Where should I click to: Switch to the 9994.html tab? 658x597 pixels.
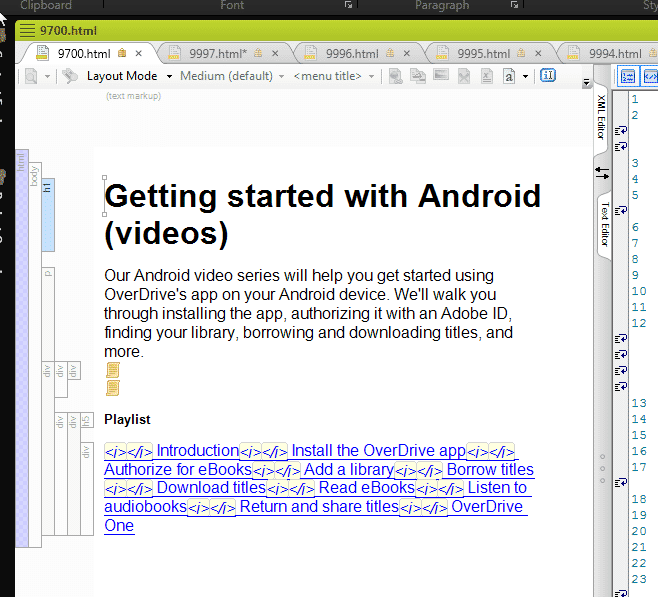(x=615, y=54)
